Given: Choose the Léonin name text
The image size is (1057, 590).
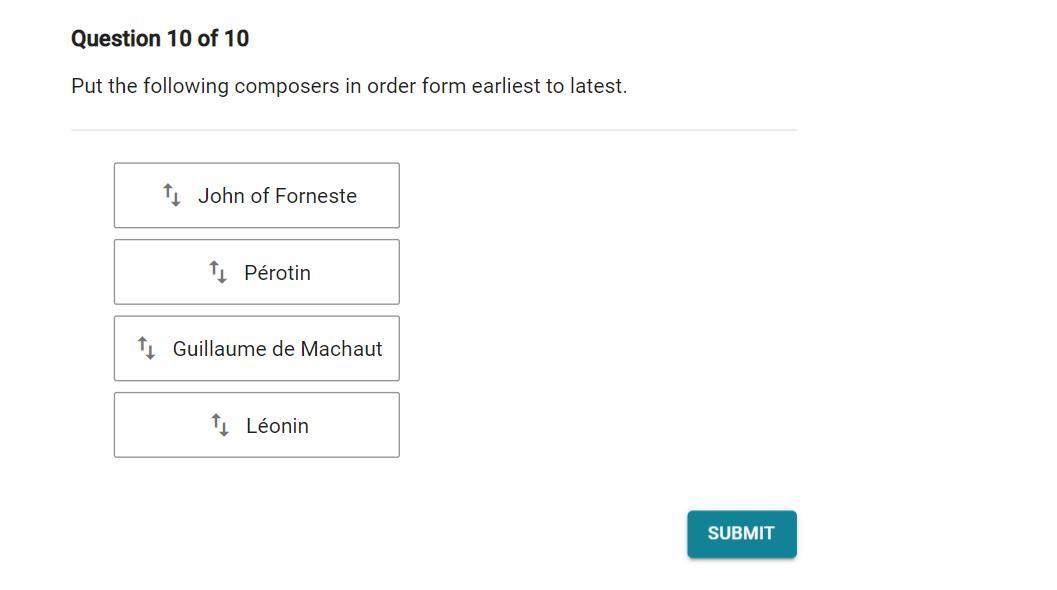Looking at the screenshot, I should pos(277,426).
